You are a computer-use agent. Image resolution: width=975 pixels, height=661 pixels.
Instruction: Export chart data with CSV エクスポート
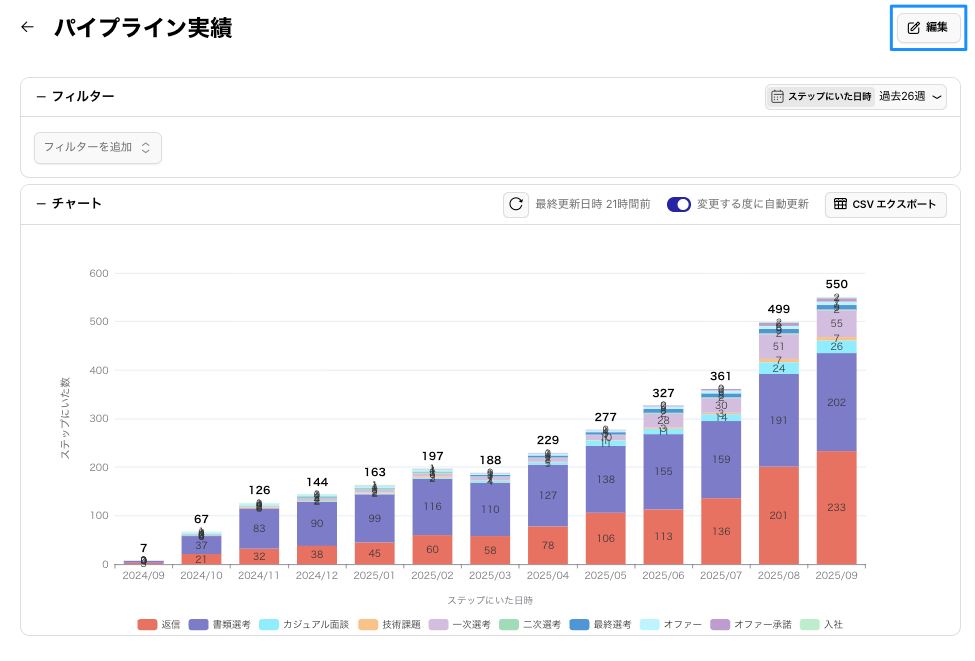click(885, 204)
